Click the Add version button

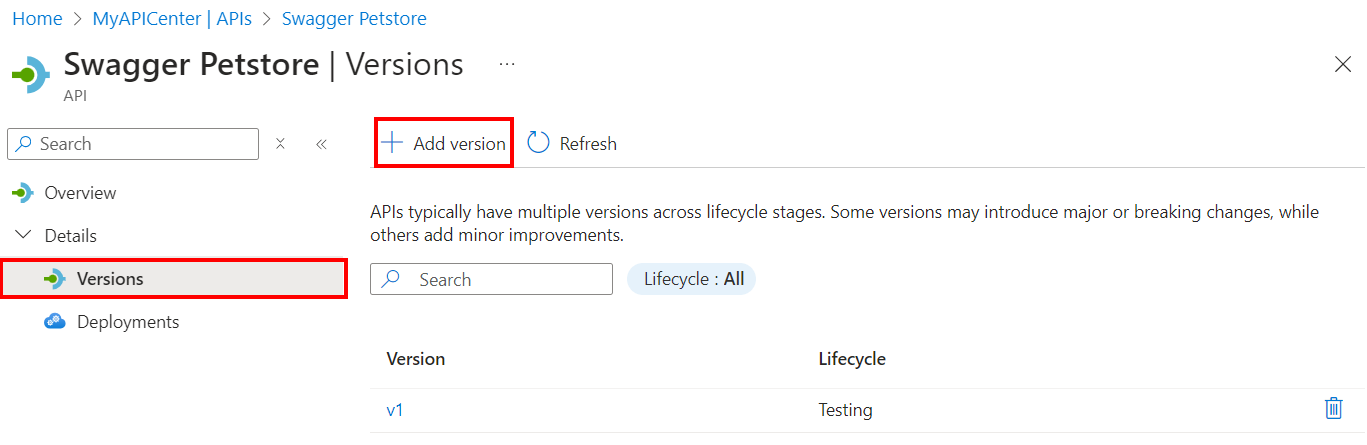coord(444,143)
